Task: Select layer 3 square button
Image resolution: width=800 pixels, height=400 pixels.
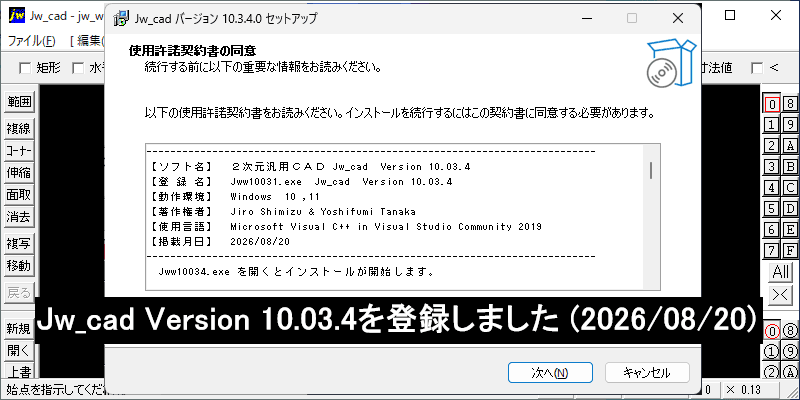Action: point(772,166)
